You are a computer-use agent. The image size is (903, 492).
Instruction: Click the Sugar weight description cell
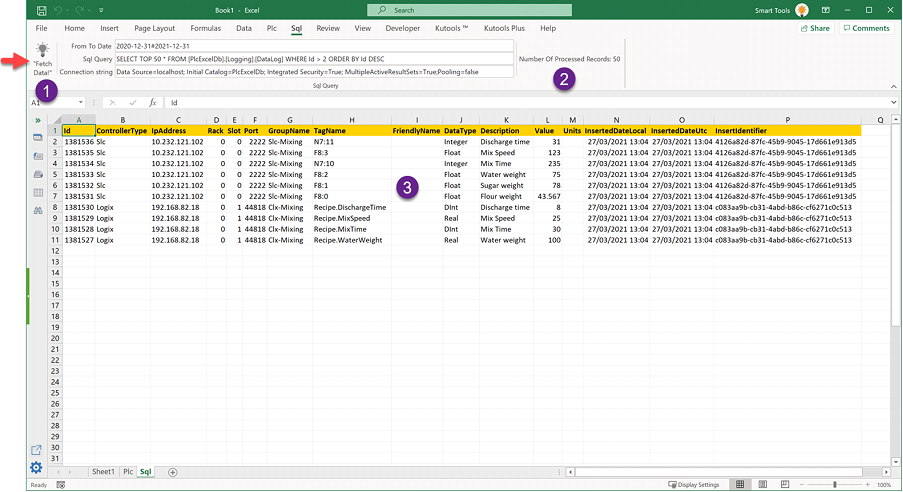point(506,186)
